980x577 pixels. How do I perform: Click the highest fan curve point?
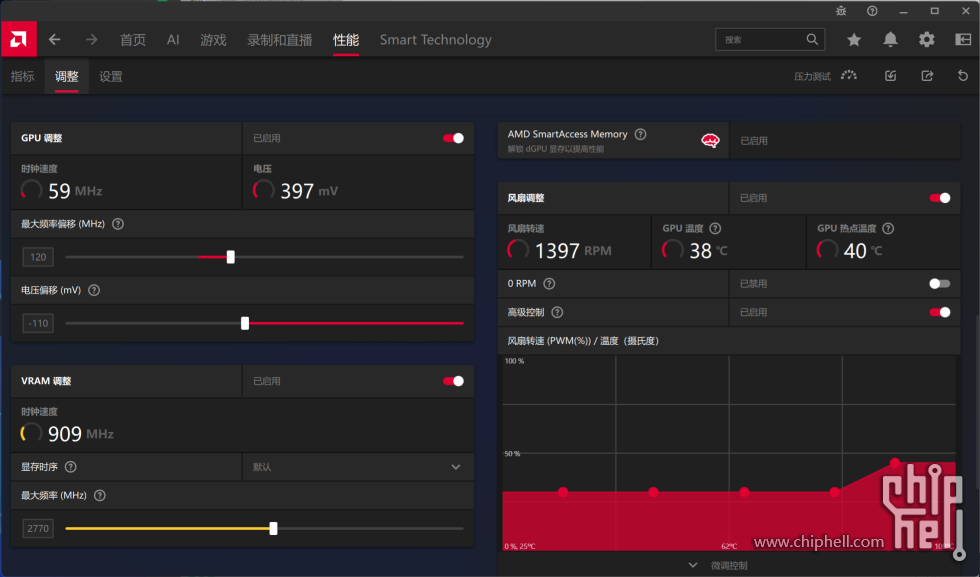[895, 463]
